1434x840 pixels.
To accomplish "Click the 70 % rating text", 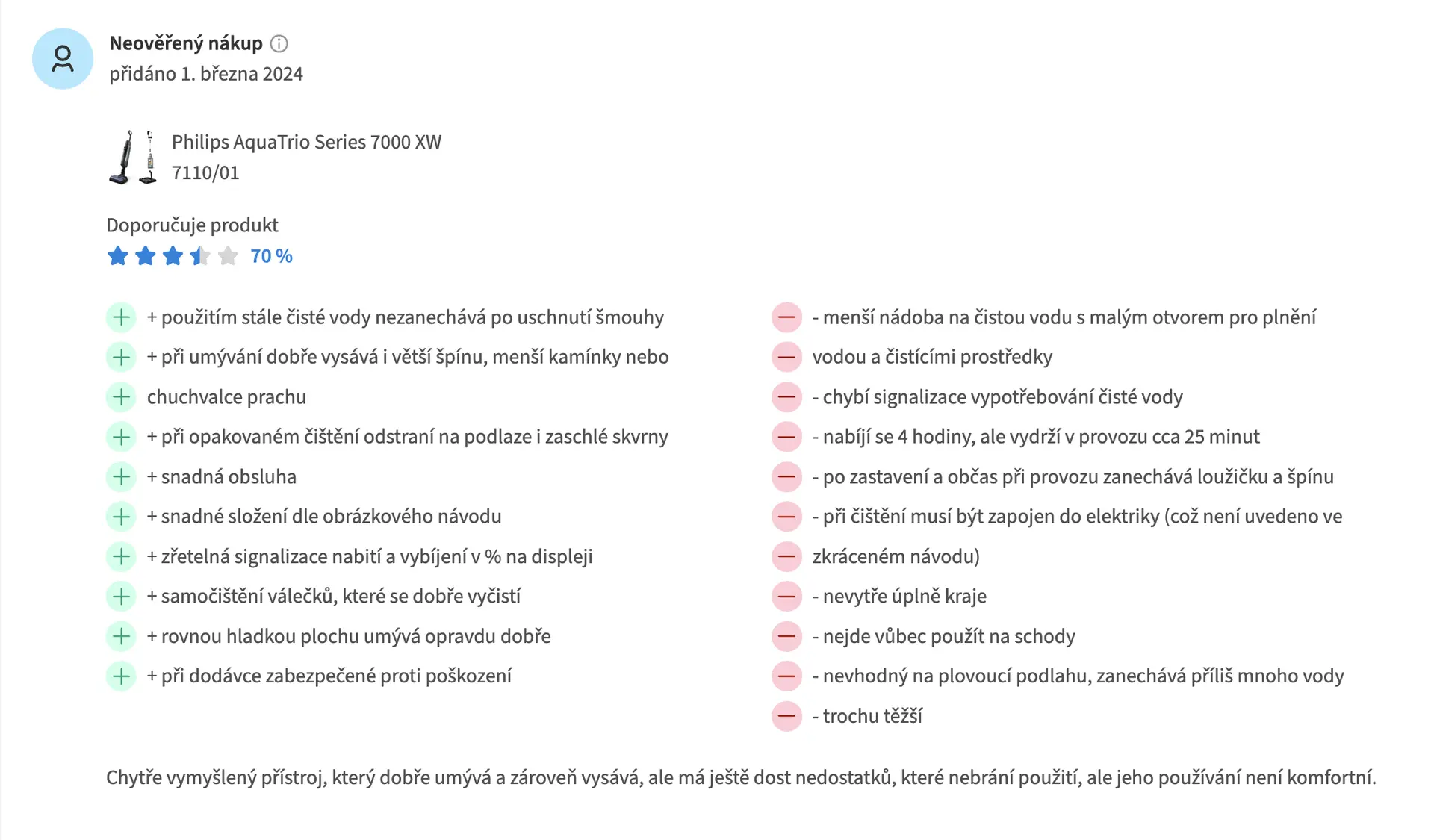I will point(271,256).
